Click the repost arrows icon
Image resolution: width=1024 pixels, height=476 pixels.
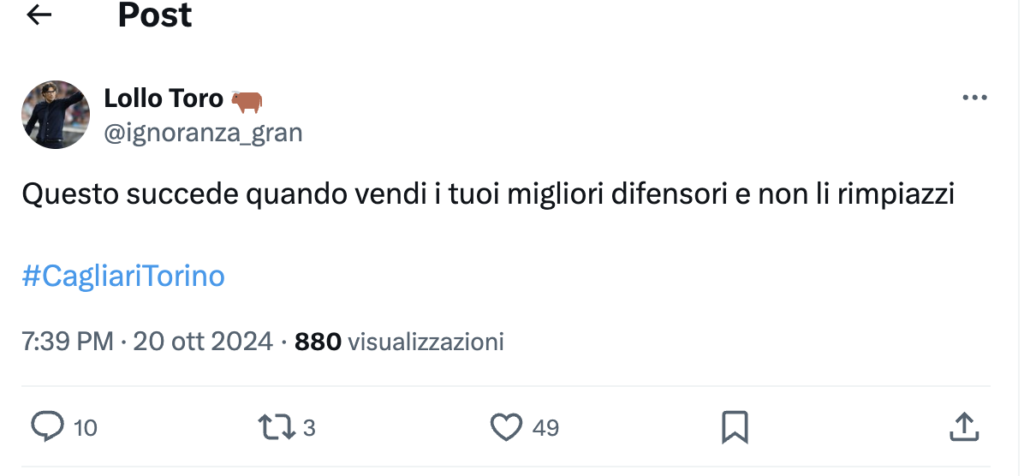[276, 428]
